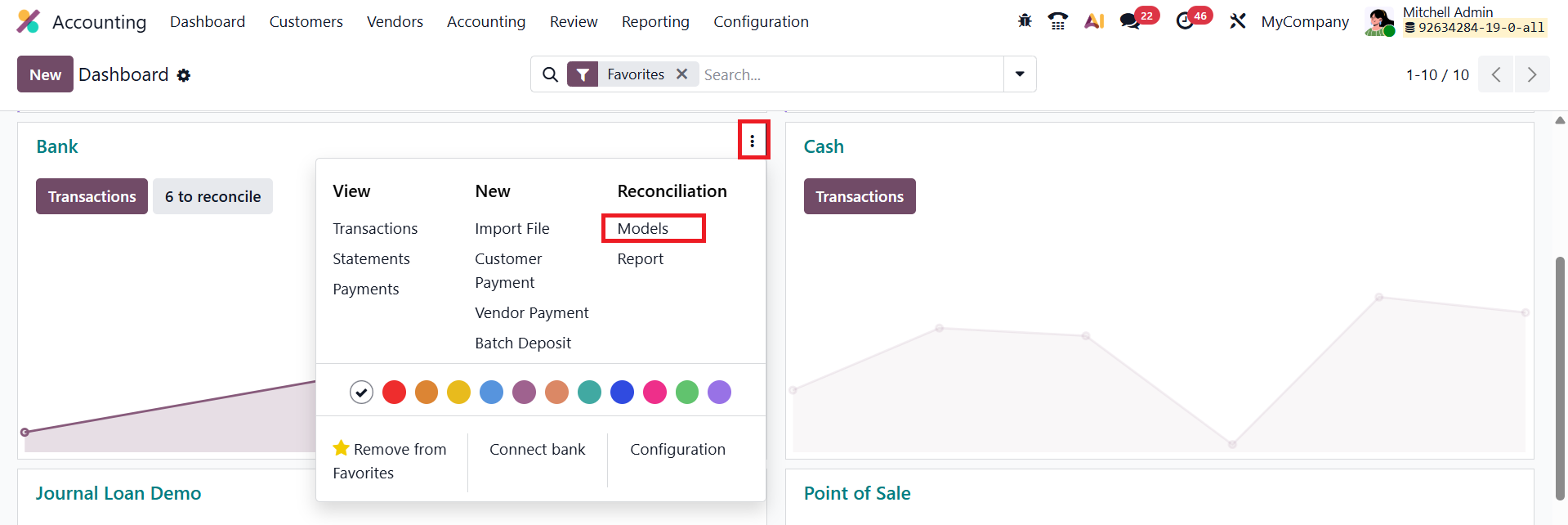Open the MyCompany company switcher
Viewport: 1568px width, 525px height.
coord(1305,21)
